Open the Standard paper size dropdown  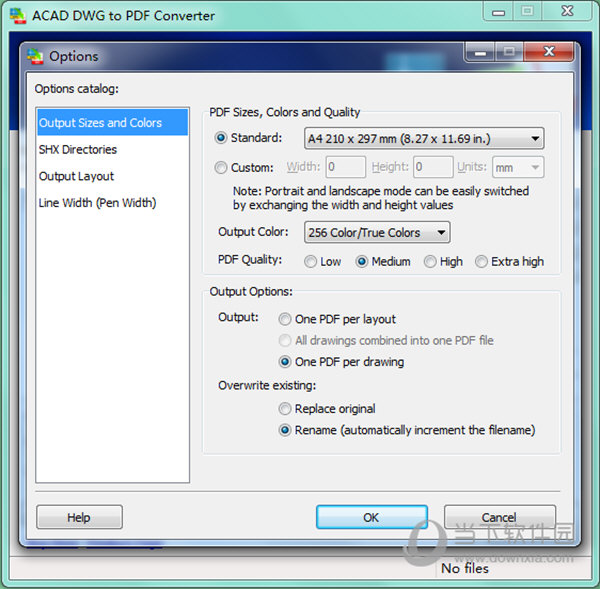pyautogui.click(x=424, y=139)
